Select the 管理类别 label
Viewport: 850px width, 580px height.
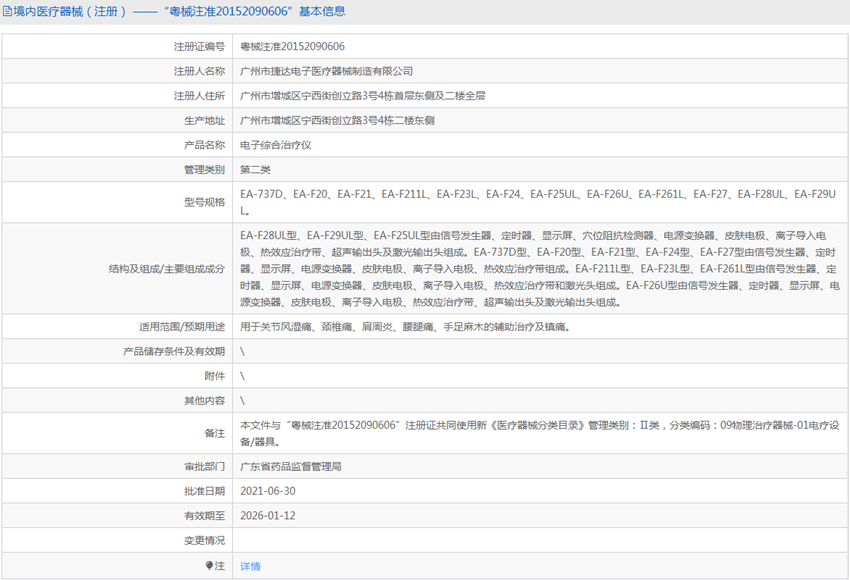[x=204, y=170]
